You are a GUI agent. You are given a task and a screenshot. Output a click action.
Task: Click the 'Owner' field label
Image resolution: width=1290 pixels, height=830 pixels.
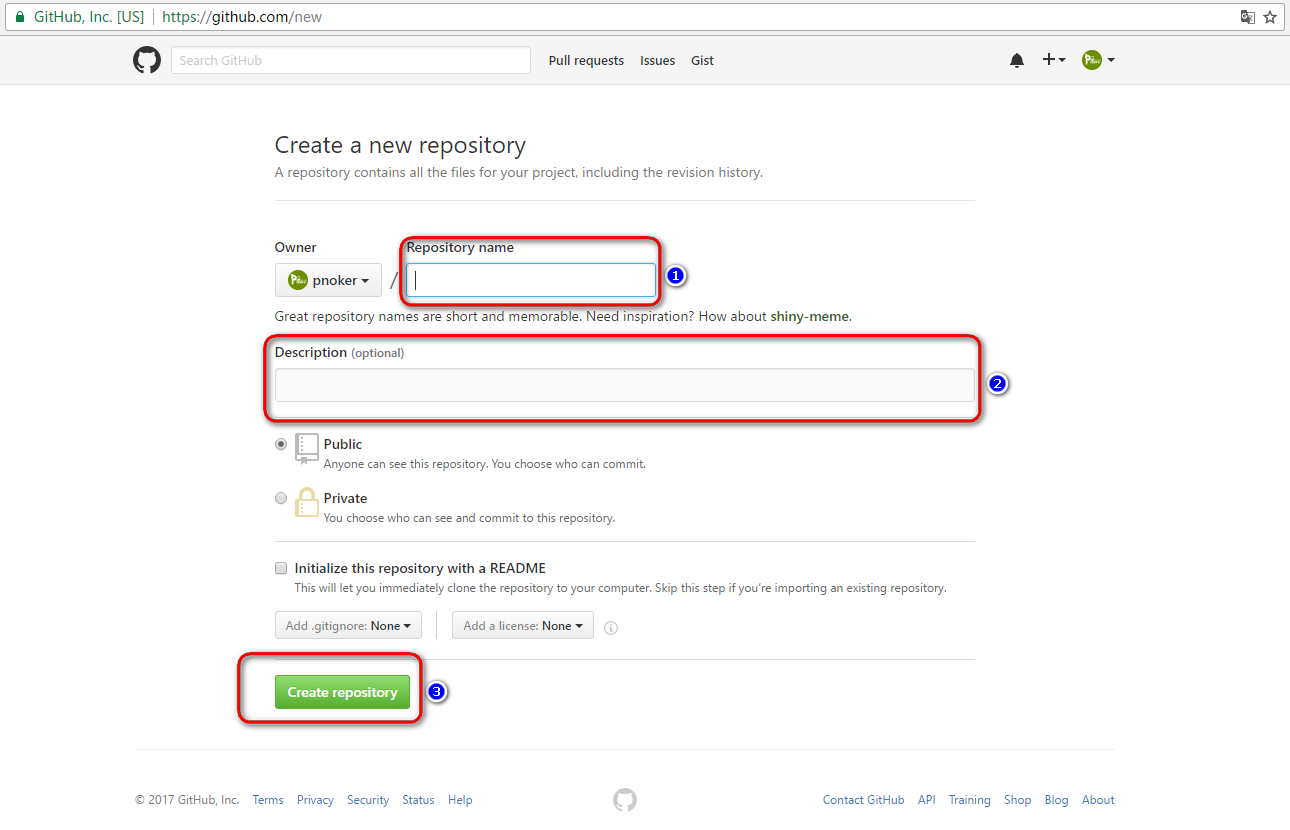point(295,247)
